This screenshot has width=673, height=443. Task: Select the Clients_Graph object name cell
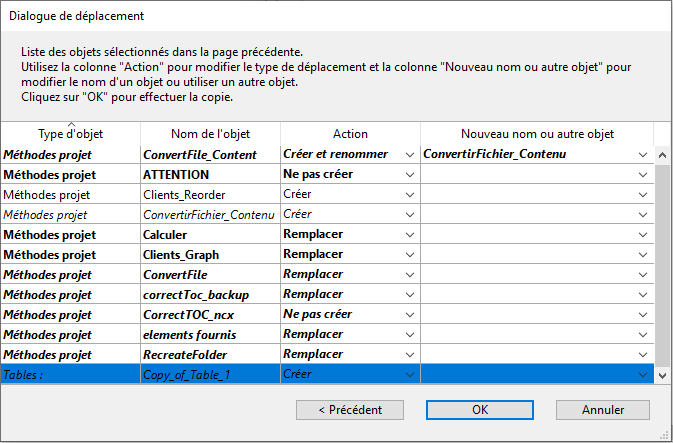tap(210, 255)
